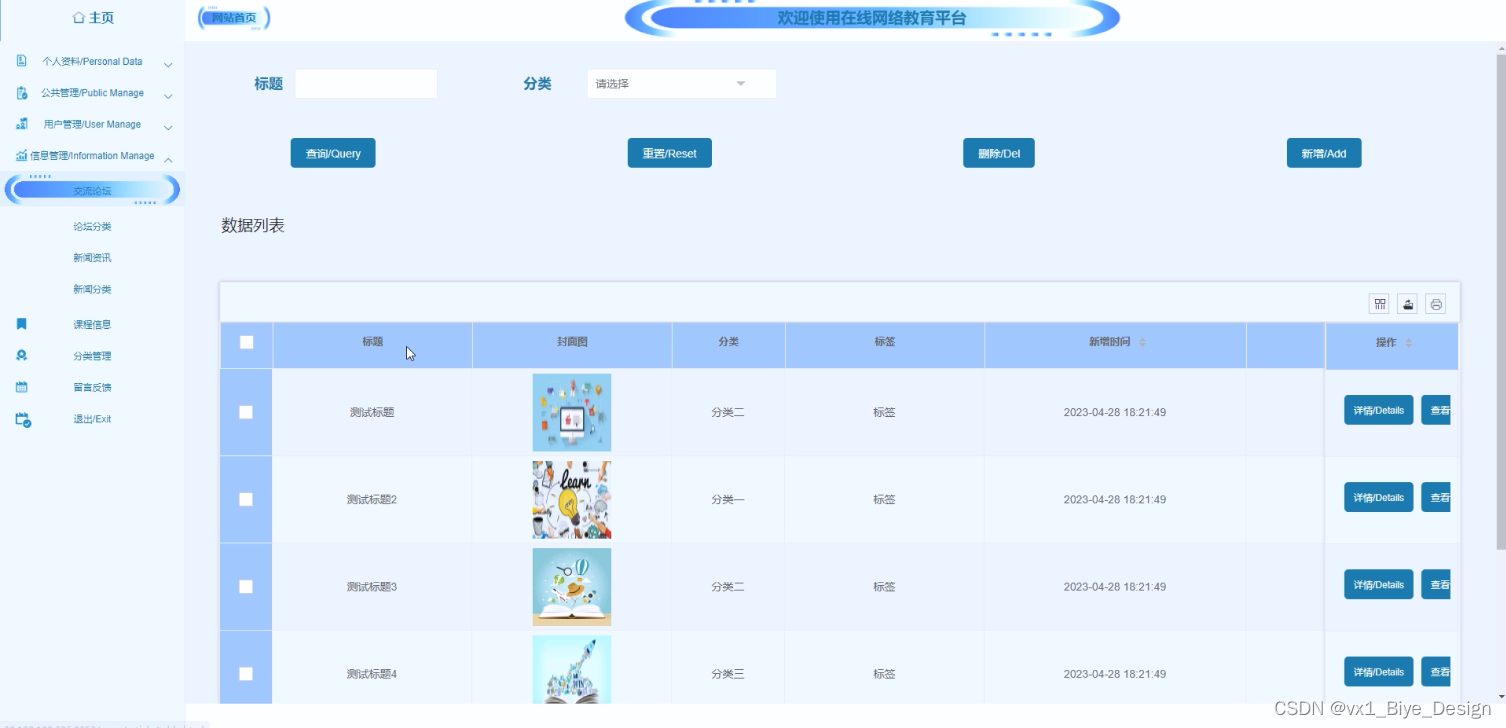
Task: Check the row checkbox for 测试标题4
Action: tap(246, 673)
